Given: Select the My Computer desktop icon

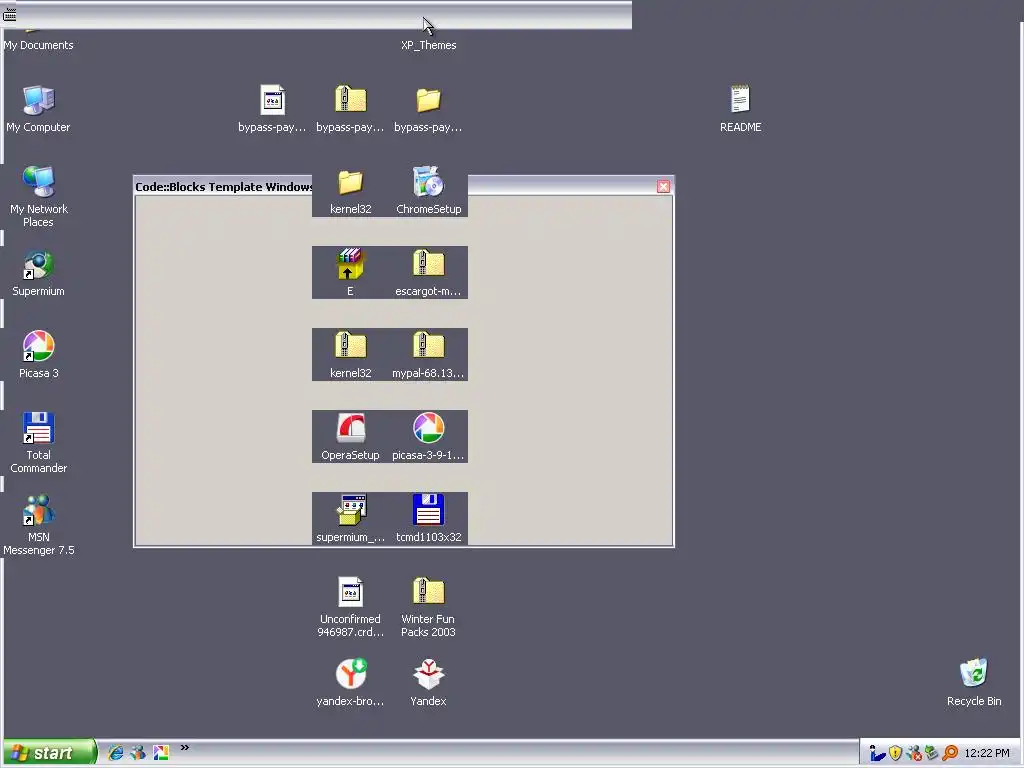Looking at the screenshot, I should (39, 101).
